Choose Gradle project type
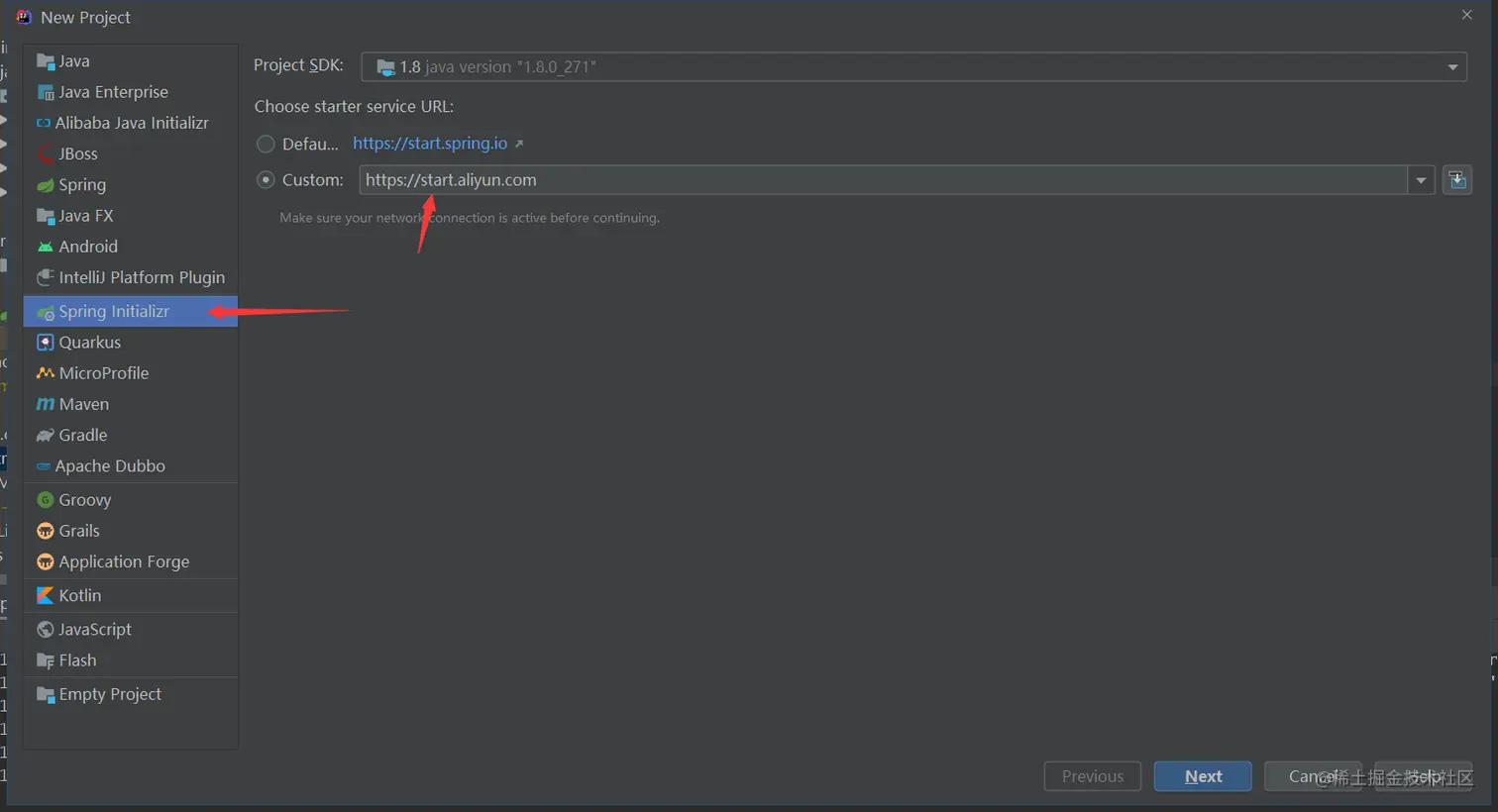This screenshot has width=1498, height=812. pos(131,435)
